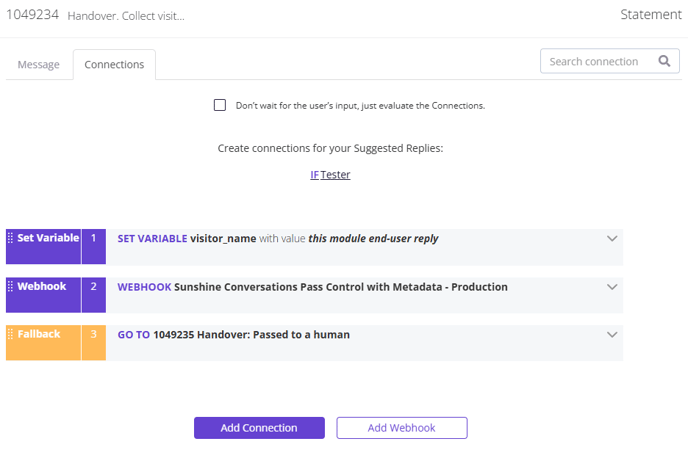
Task: Expand the Fallback connection chevron
Action: pyautogui.click(x=612, y=335)
